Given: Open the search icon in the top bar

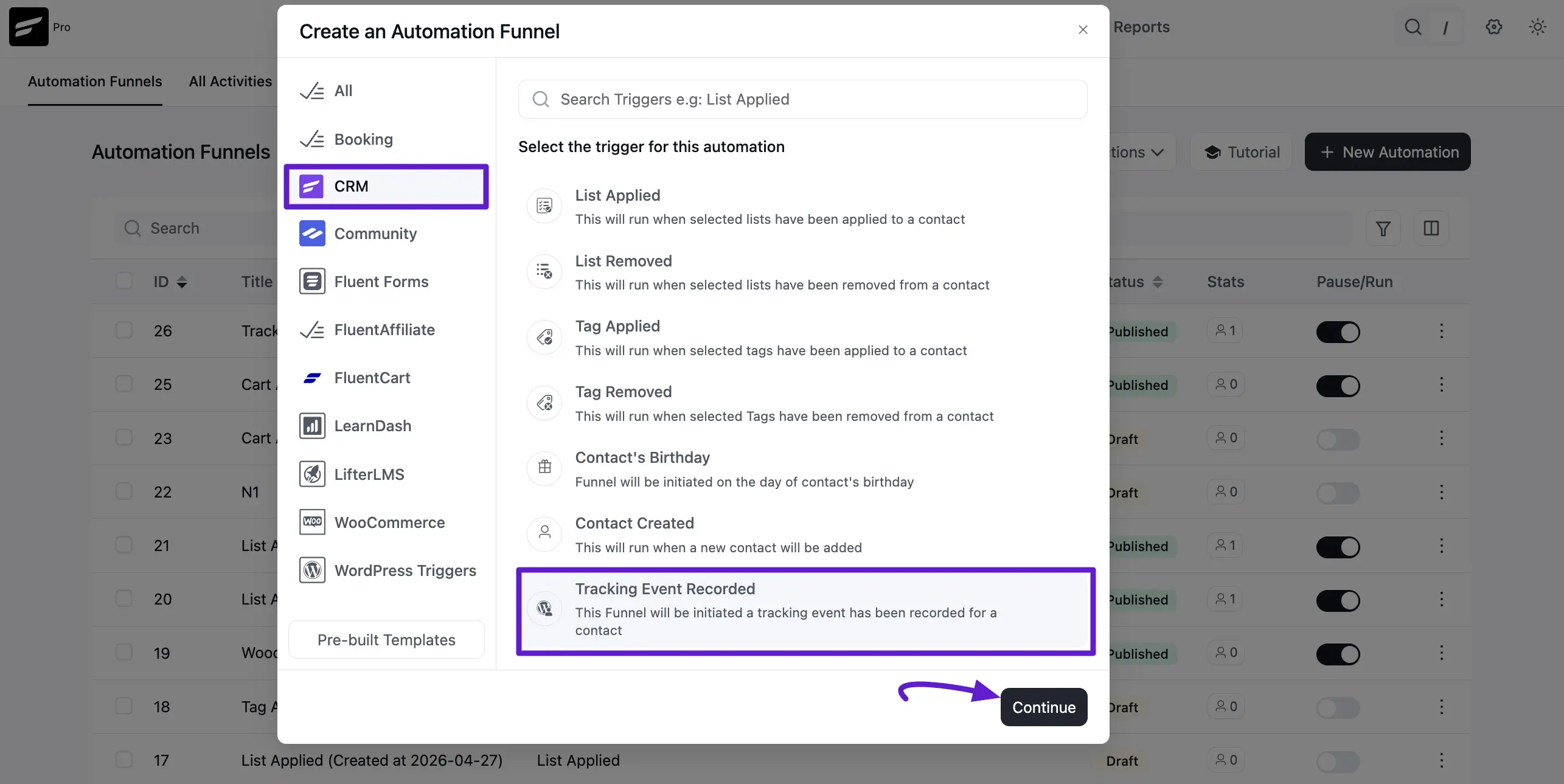Looking at the screenshot, I should point(1413,27).
